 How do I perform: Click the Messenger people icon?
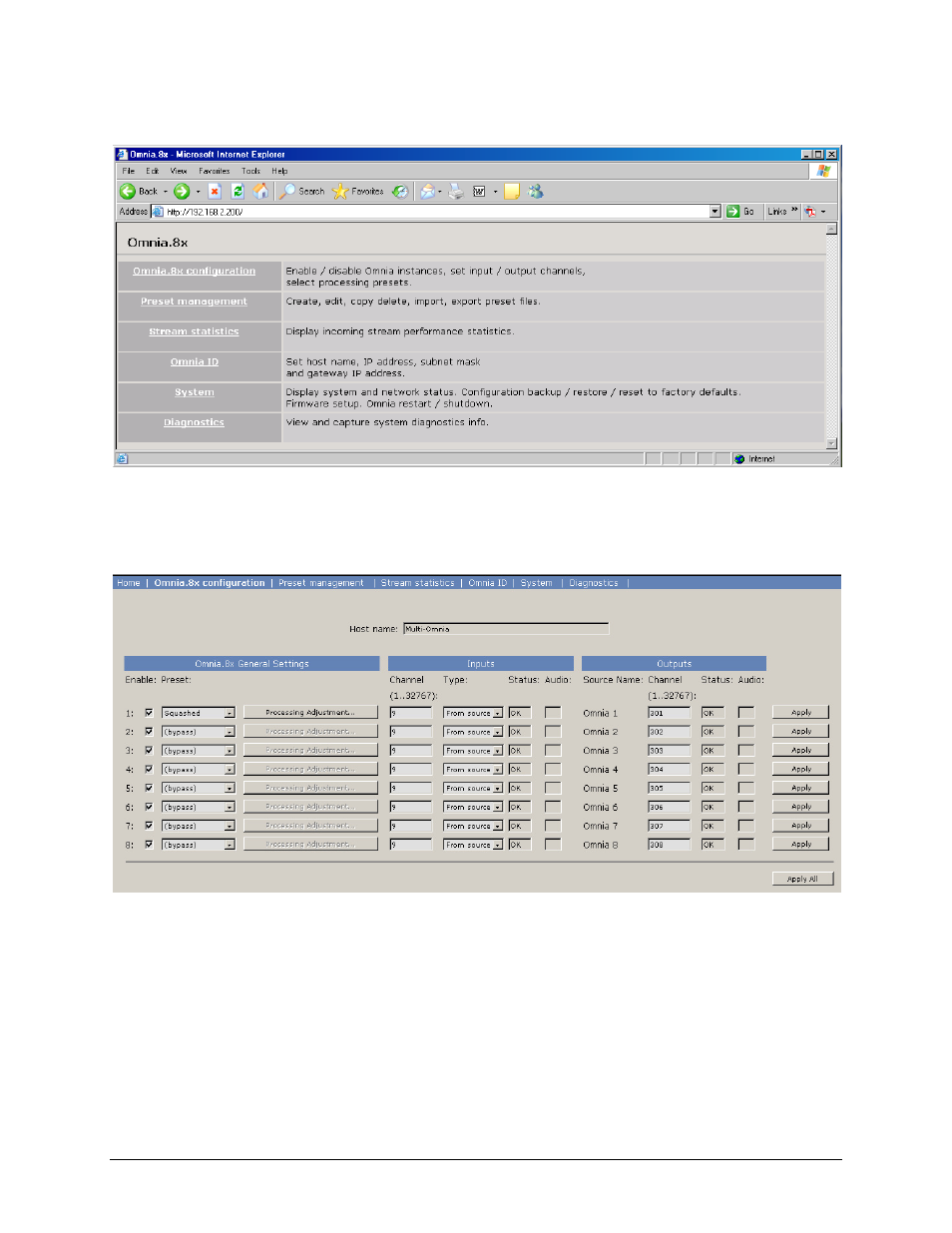(536, 192)
